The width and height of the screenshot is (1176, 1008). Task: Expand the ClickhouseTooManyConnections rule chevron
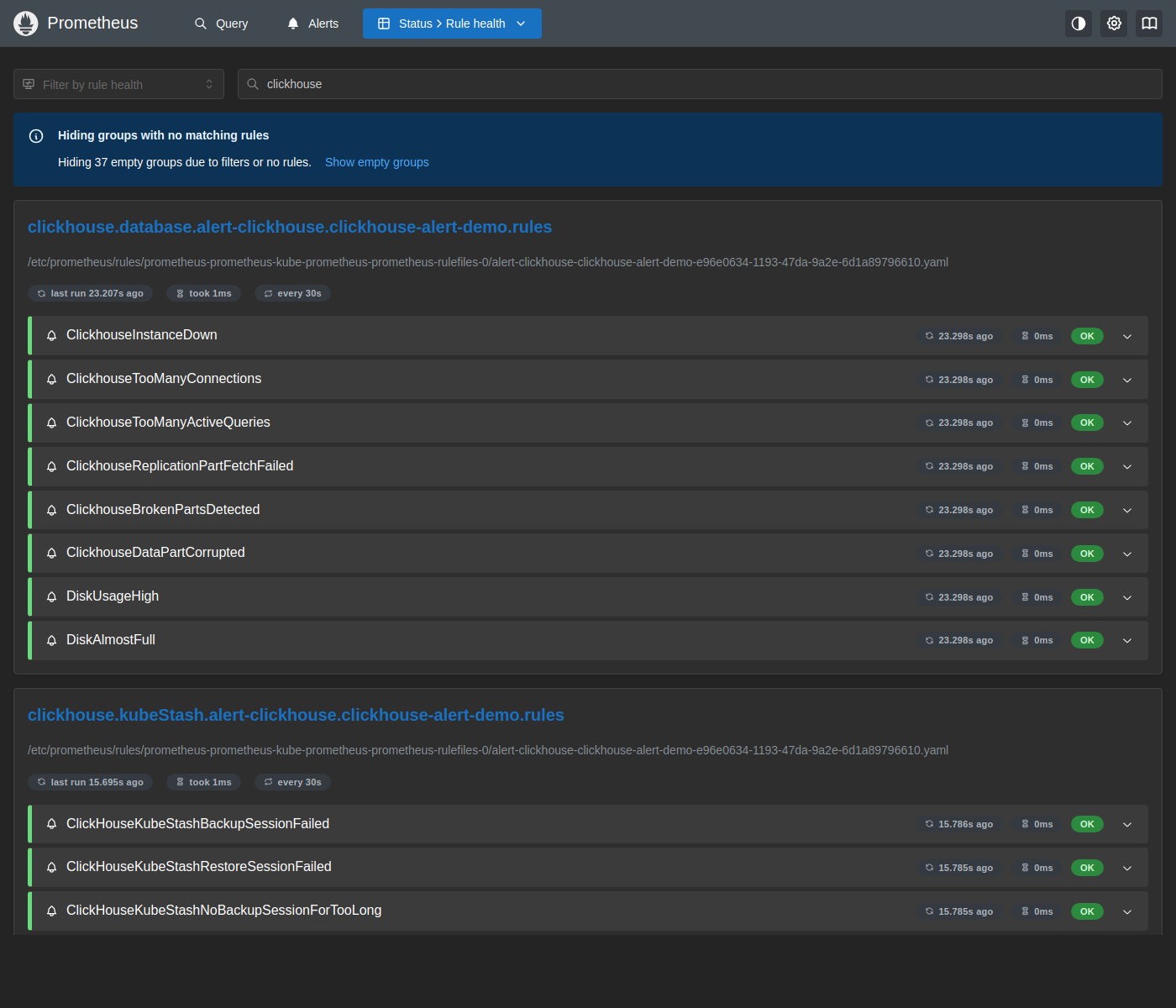click(x=1127, y=380)
